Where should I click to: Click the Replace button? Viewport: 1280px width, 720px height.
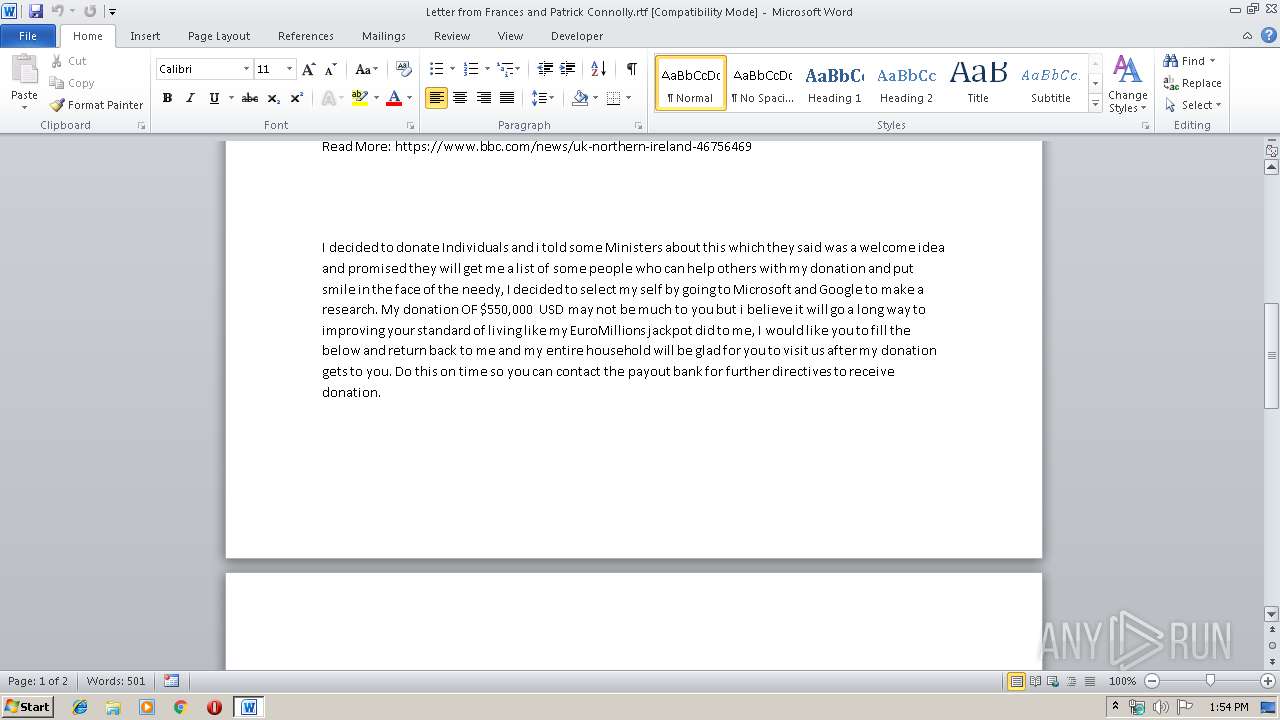[1192, 83]
